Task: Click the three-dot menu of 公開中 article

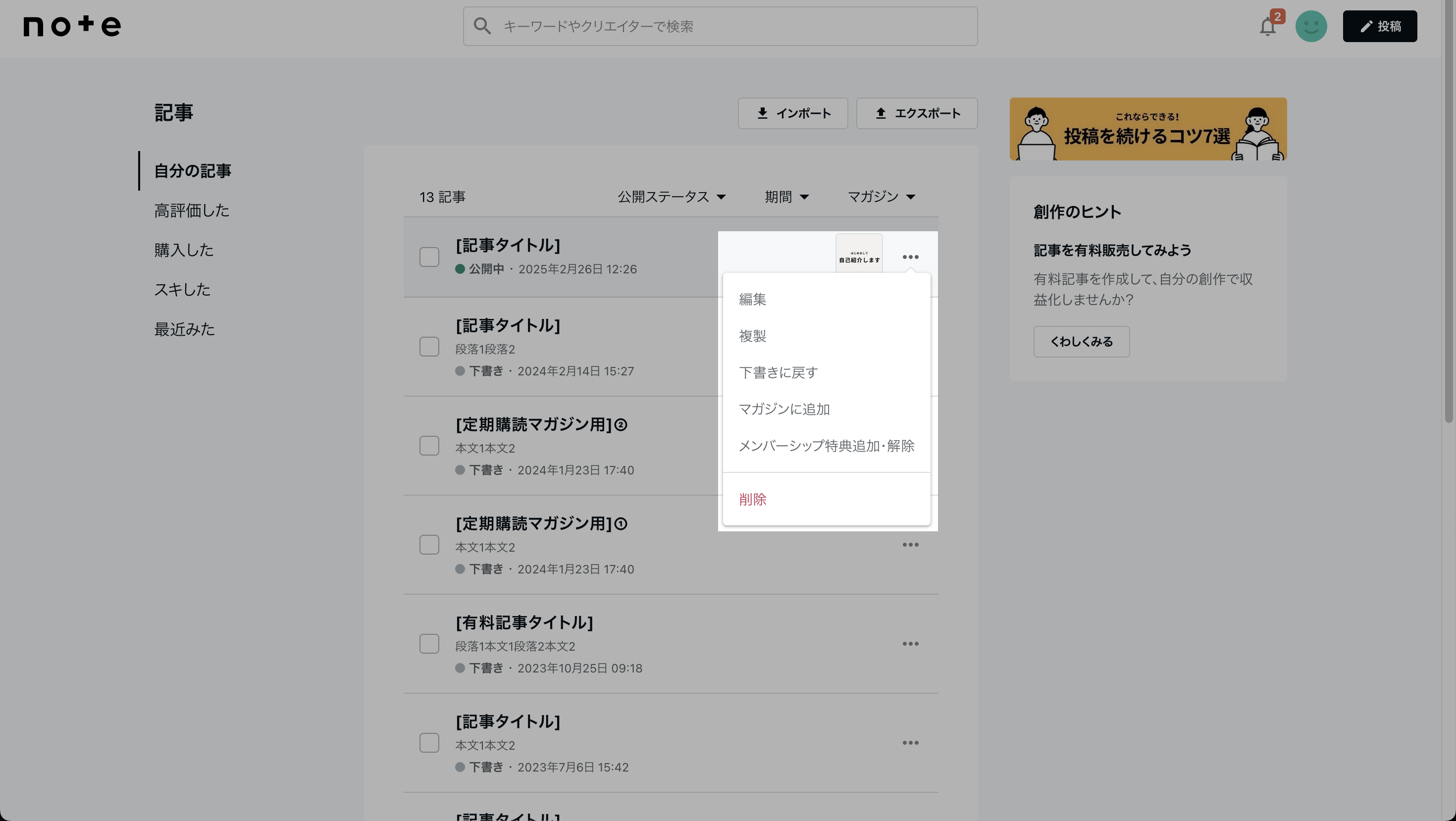Action: 910,257
